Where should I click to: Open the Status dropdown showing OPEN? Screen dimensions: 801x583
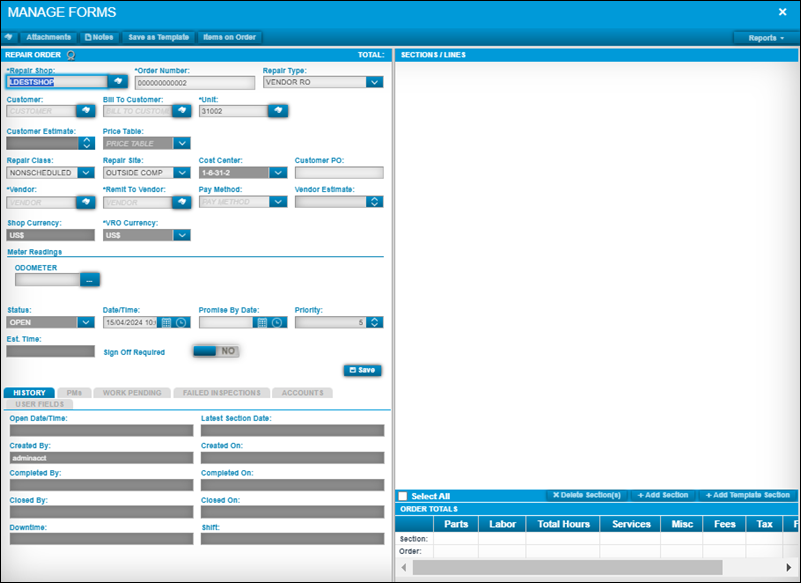click(85, 322)
